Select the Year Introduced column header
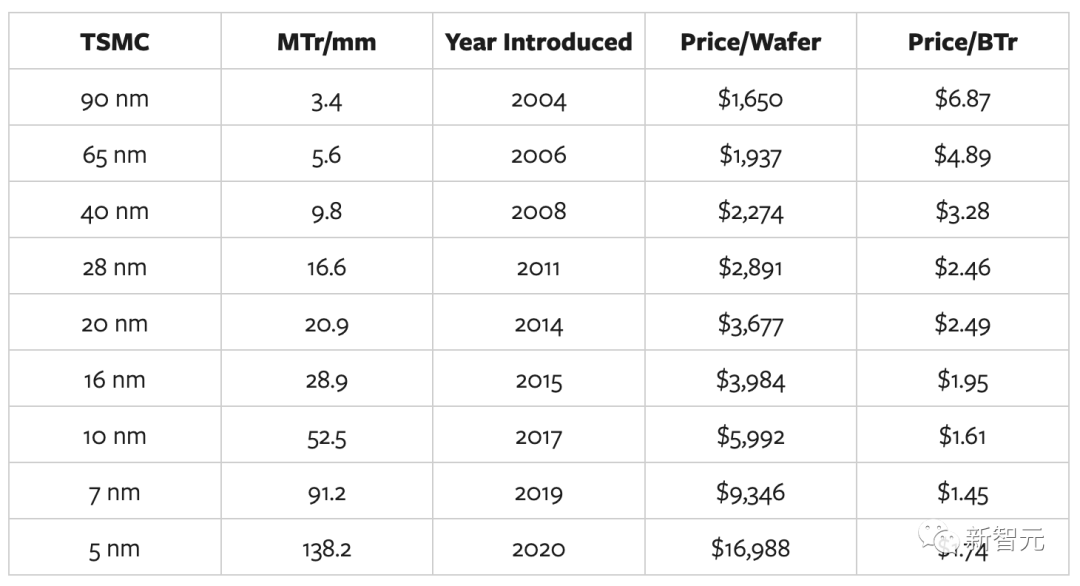1080x586 pixels. tap(538, 43)
